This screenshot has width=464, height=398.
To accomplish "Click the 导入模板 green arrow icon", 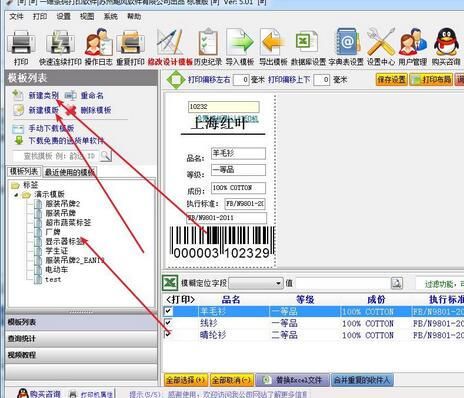I will [240, 43].
